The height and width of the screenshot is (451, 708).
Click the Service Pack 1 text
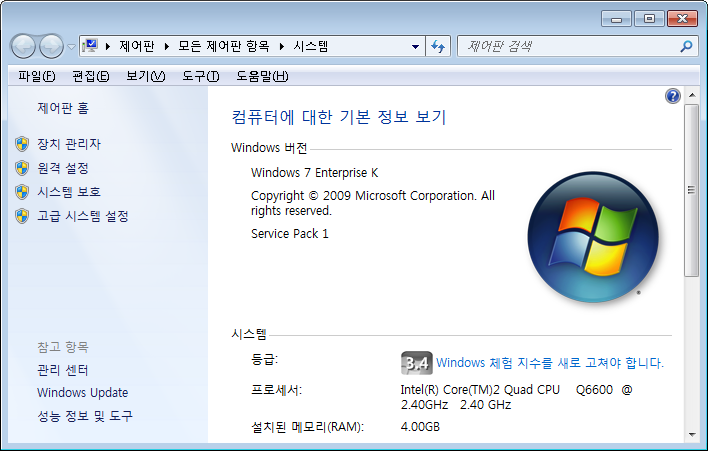[x=290, y=233]
